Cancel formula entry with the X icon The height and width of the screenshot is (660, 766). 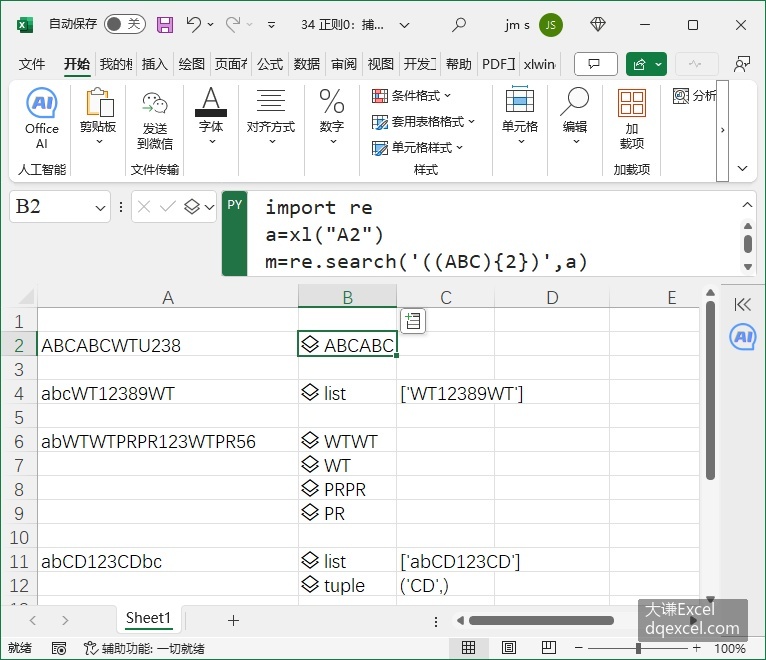pyautogui.click(x=144, y=207)
